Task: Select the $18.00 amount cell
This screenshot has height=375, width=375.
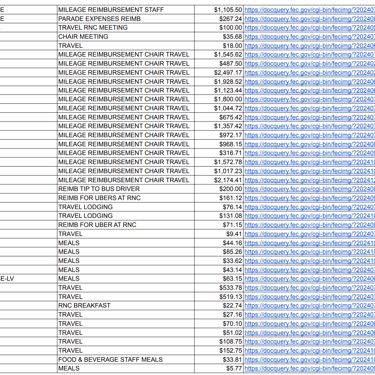Action: coord(219,46)
